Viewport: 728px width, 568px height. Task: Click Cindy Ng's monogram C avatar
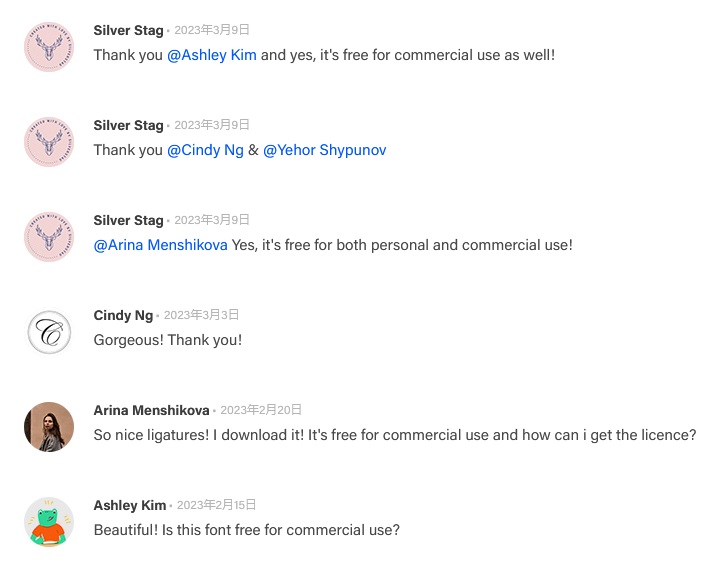(49, 332)
